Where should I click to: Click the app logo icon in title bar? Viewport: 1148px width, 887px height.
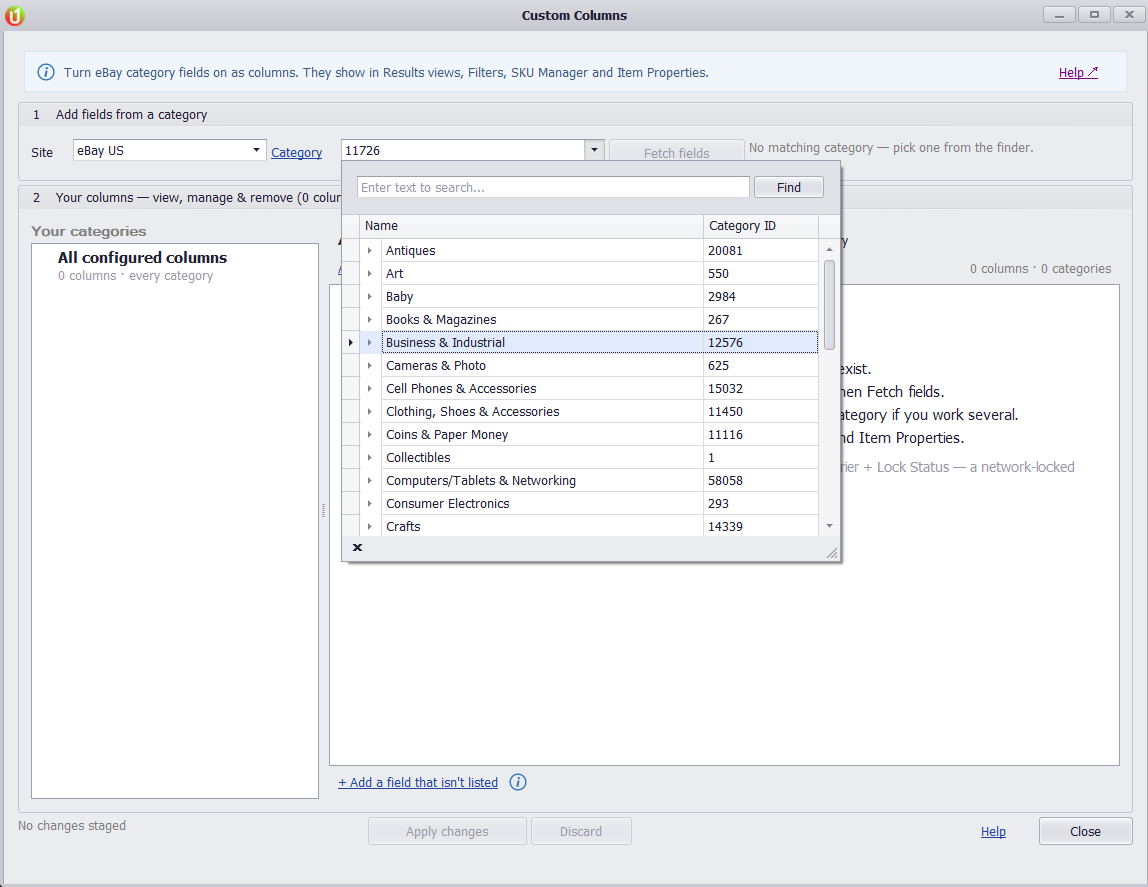click(15, 15)
